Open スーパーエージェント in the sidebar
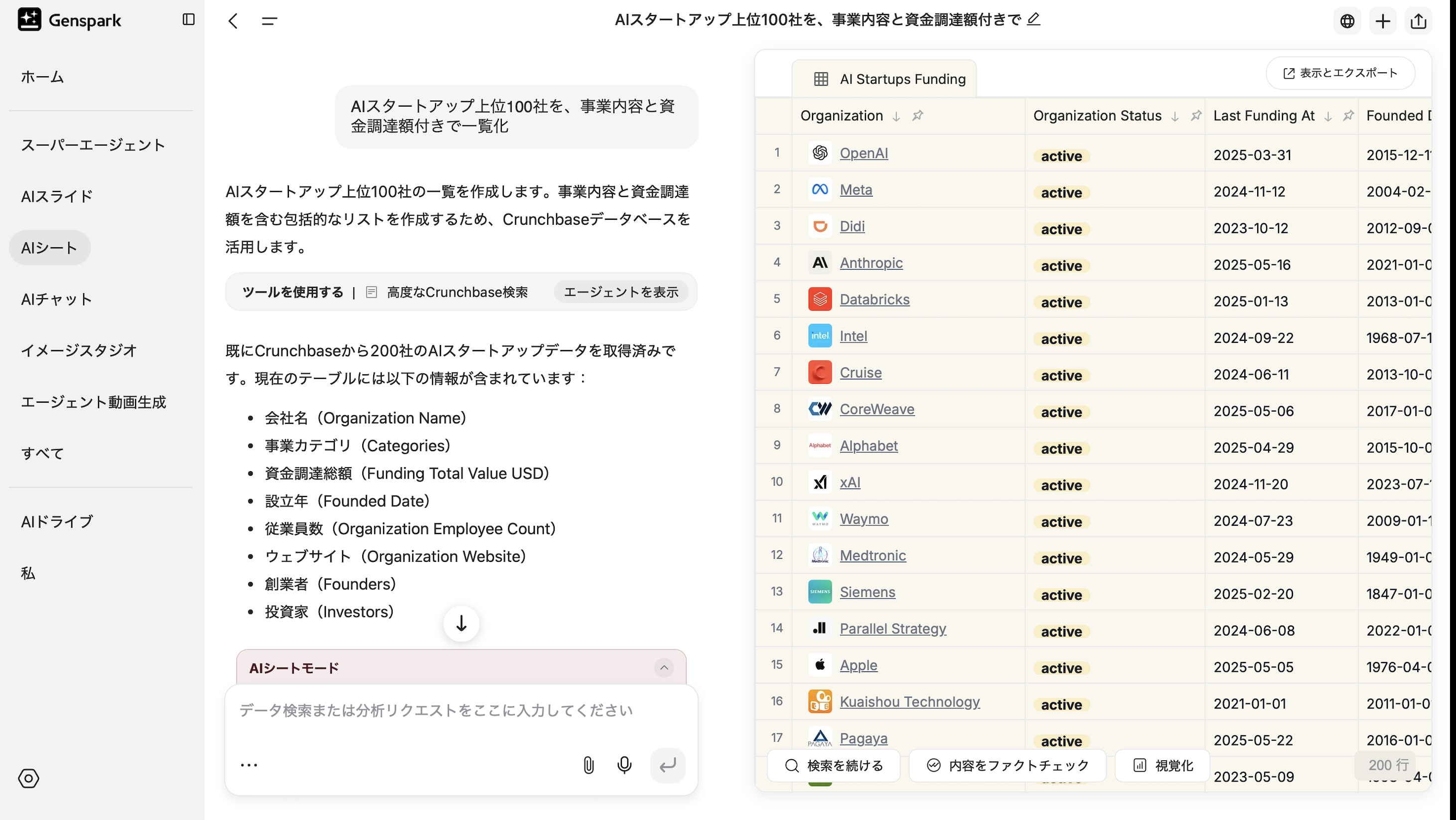The image size is (1456, 820). pyautogui.click(x=93, y=145)
